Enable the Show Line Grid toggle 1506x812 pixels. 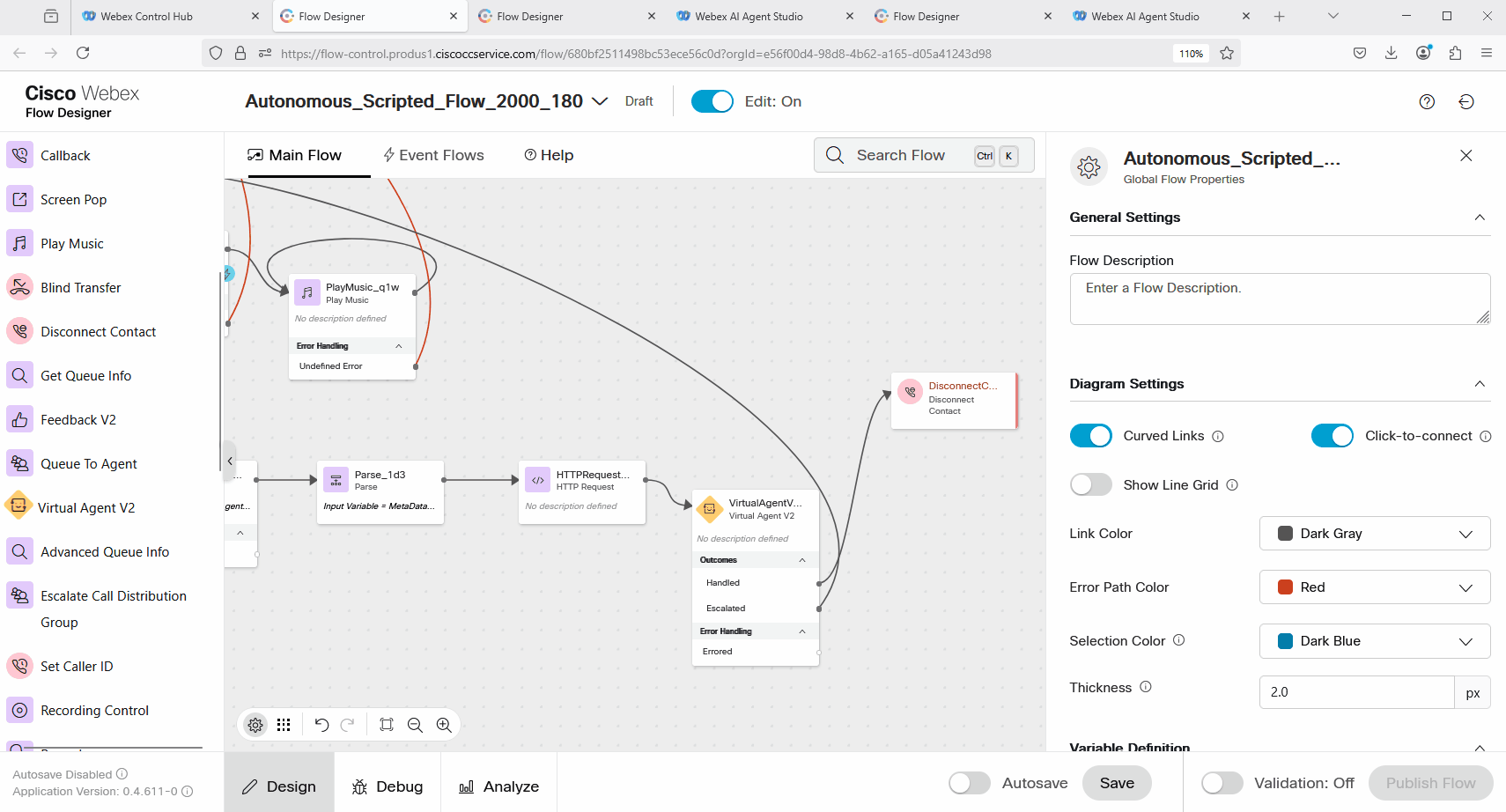(1090, 485)
